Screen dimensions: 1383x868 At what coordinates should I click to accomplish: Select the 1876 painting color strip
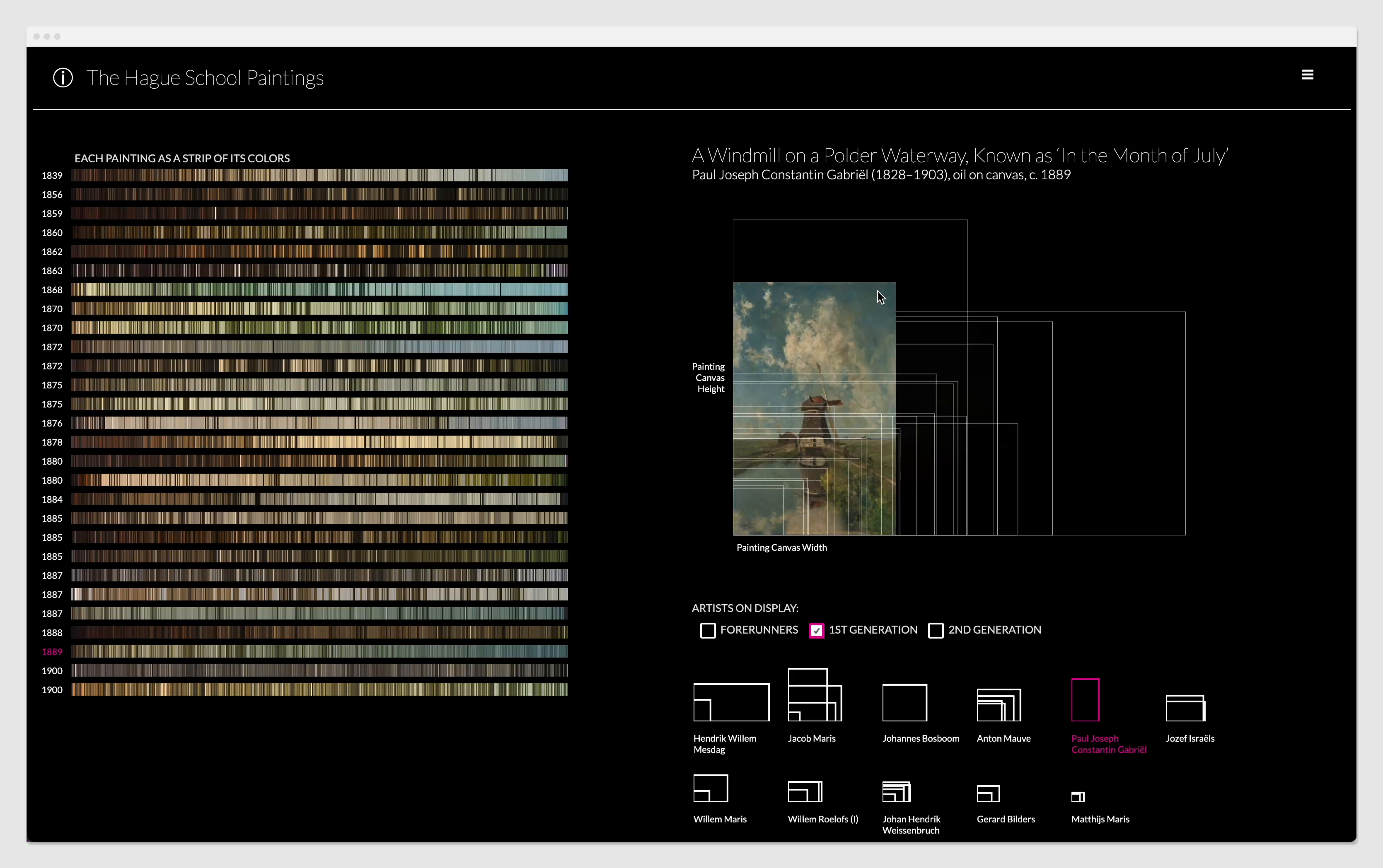[319, 422]
